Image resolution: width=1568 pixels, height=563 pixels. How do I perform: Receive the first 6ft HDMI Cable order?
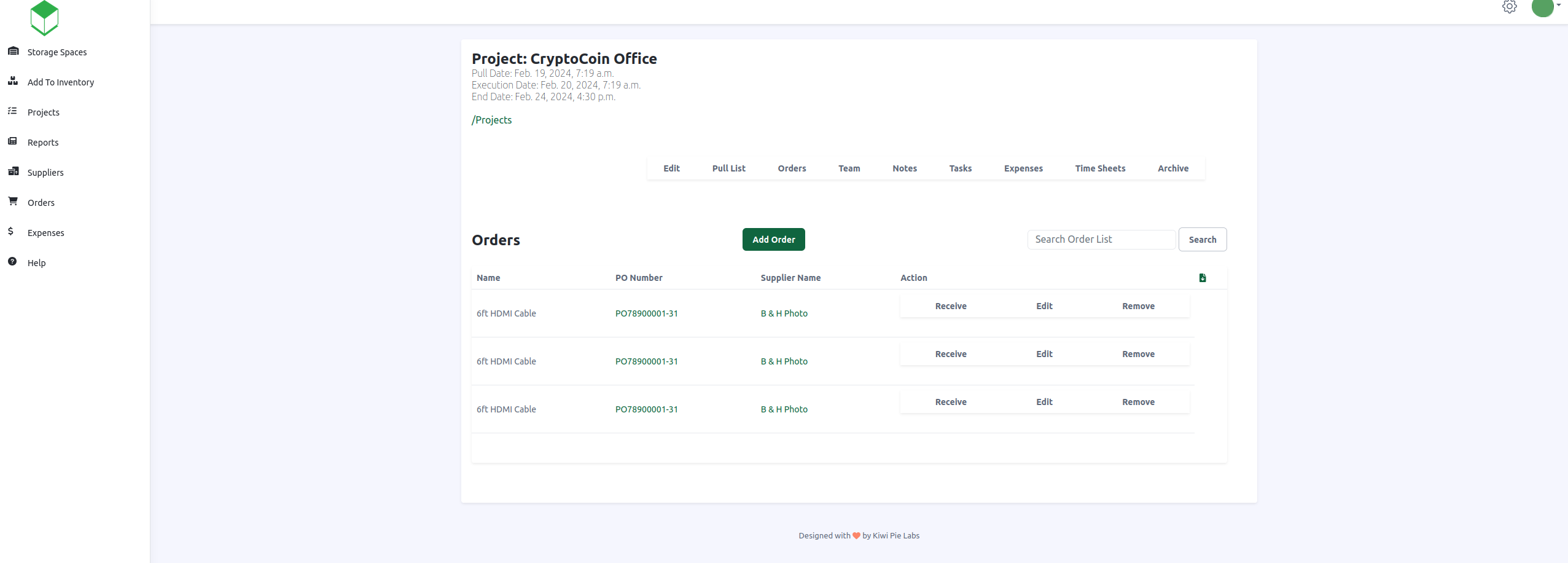(950, 306)
